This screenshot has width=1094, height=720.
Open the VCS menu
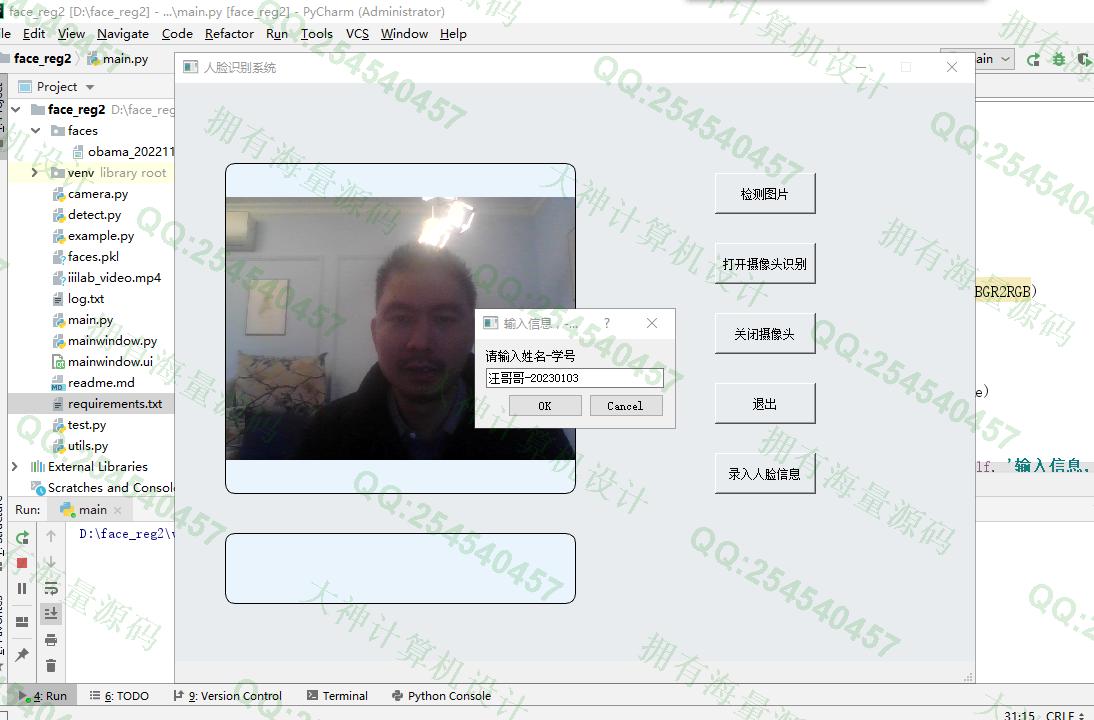pyautogui.click(x=357, y=33)
